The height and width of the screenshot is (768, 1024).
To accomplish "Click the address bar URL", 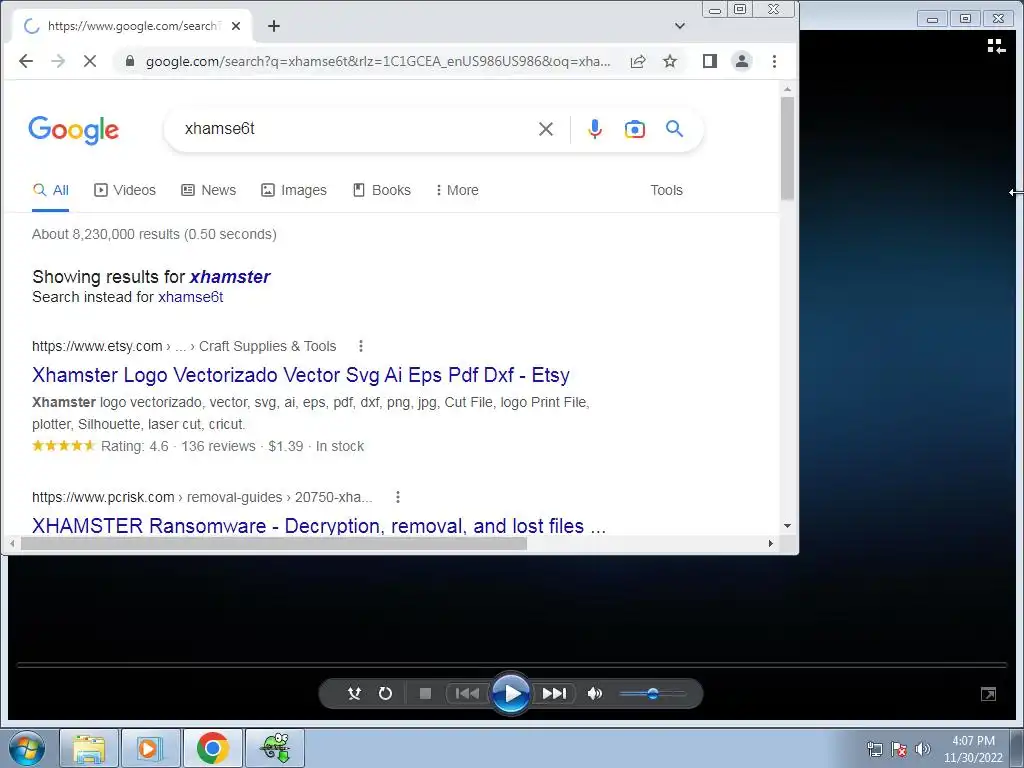I will coord(379,61).
